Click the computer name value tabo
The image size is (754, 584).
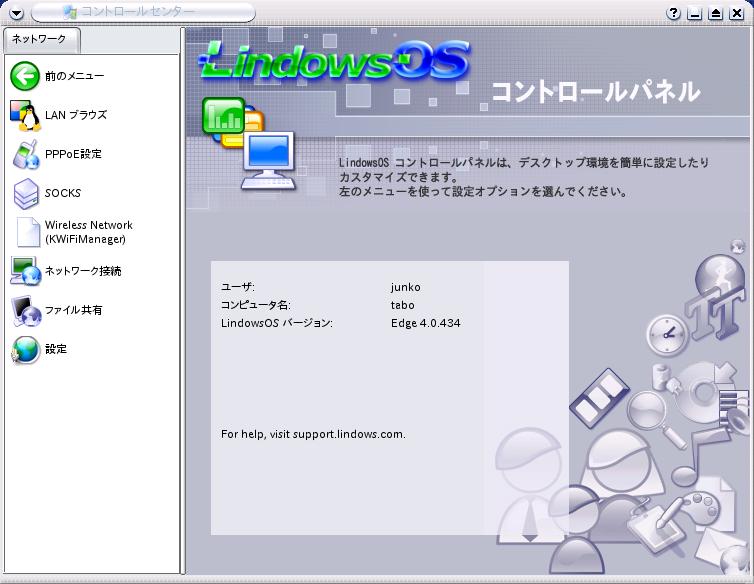[x=402, y=305]
